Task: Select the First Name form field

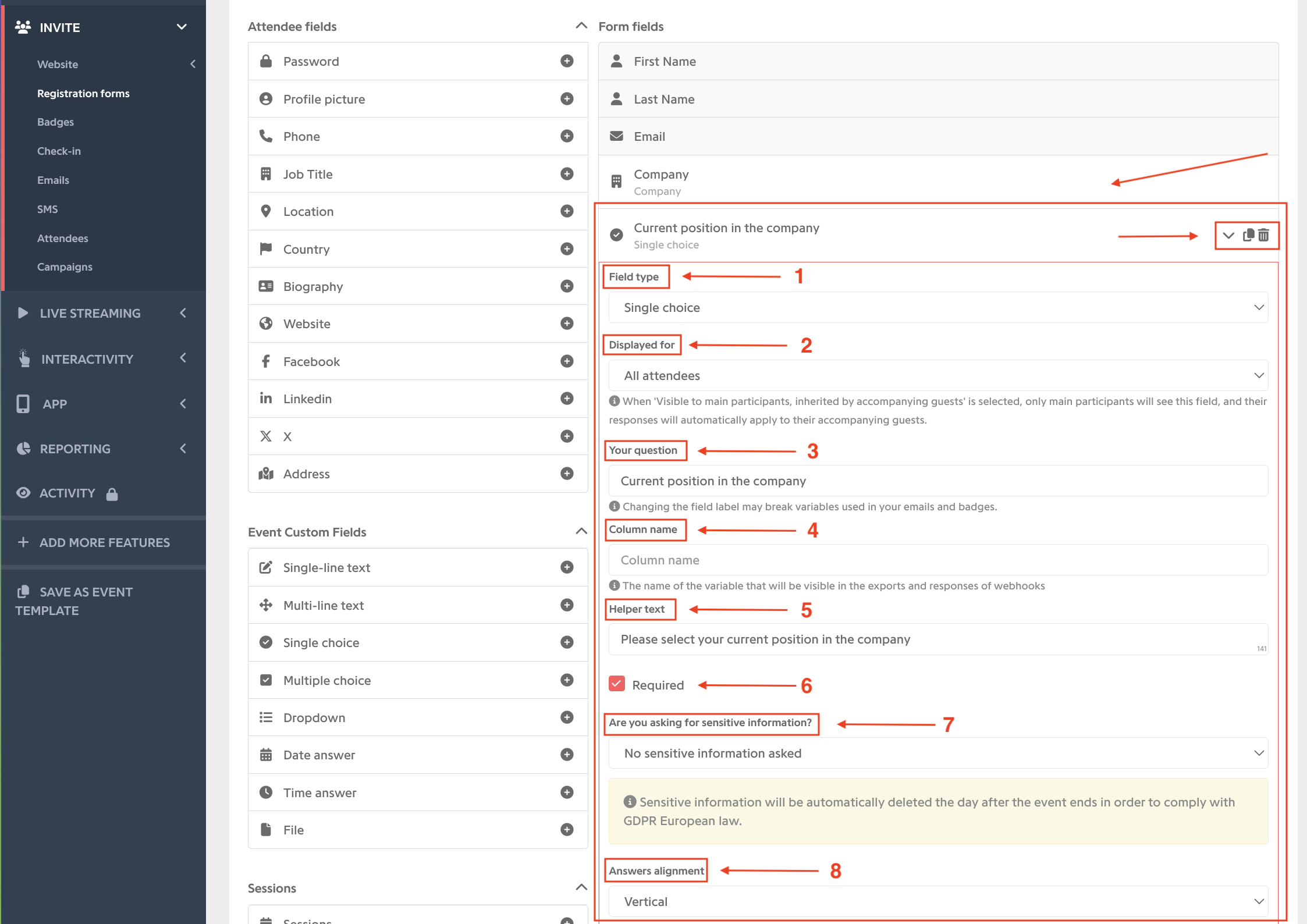Action: pos(938,61)
